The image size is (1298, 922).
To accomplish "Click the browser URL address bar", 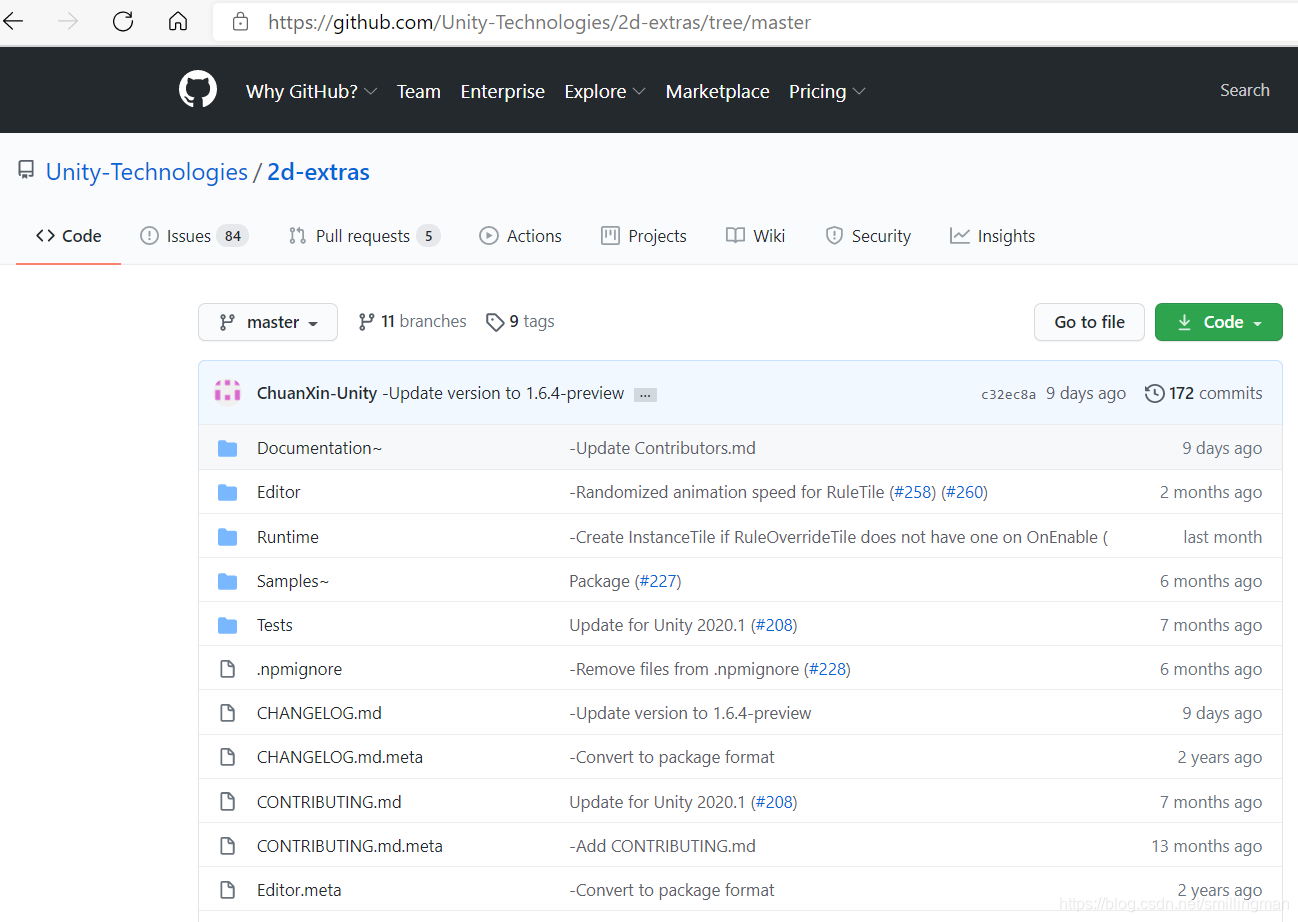I will click(755, 21).
